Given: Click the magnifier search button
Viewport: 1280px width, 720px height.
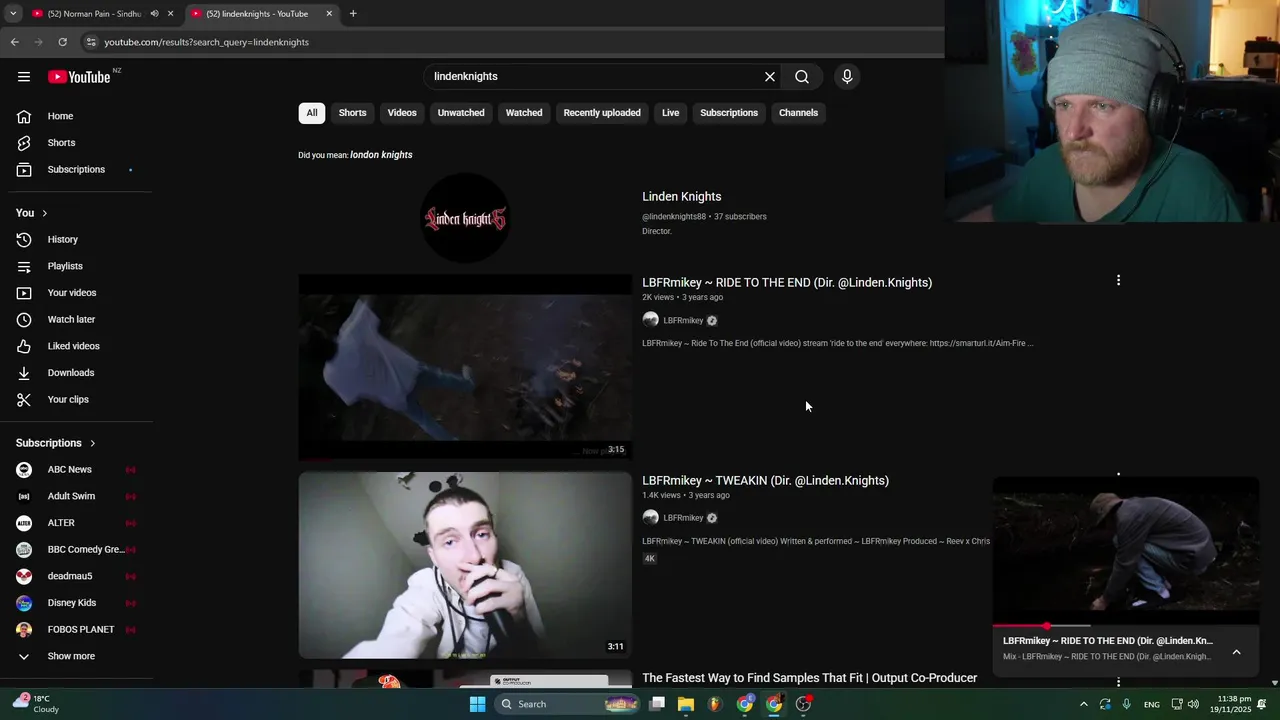Looking at the screenshot, I should (x=802, y=77).
